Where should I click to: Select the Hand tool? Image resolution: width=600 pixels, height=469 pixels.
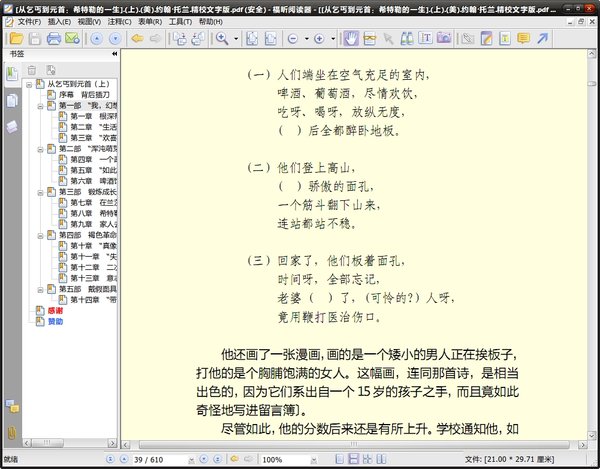tap(351, 39)
